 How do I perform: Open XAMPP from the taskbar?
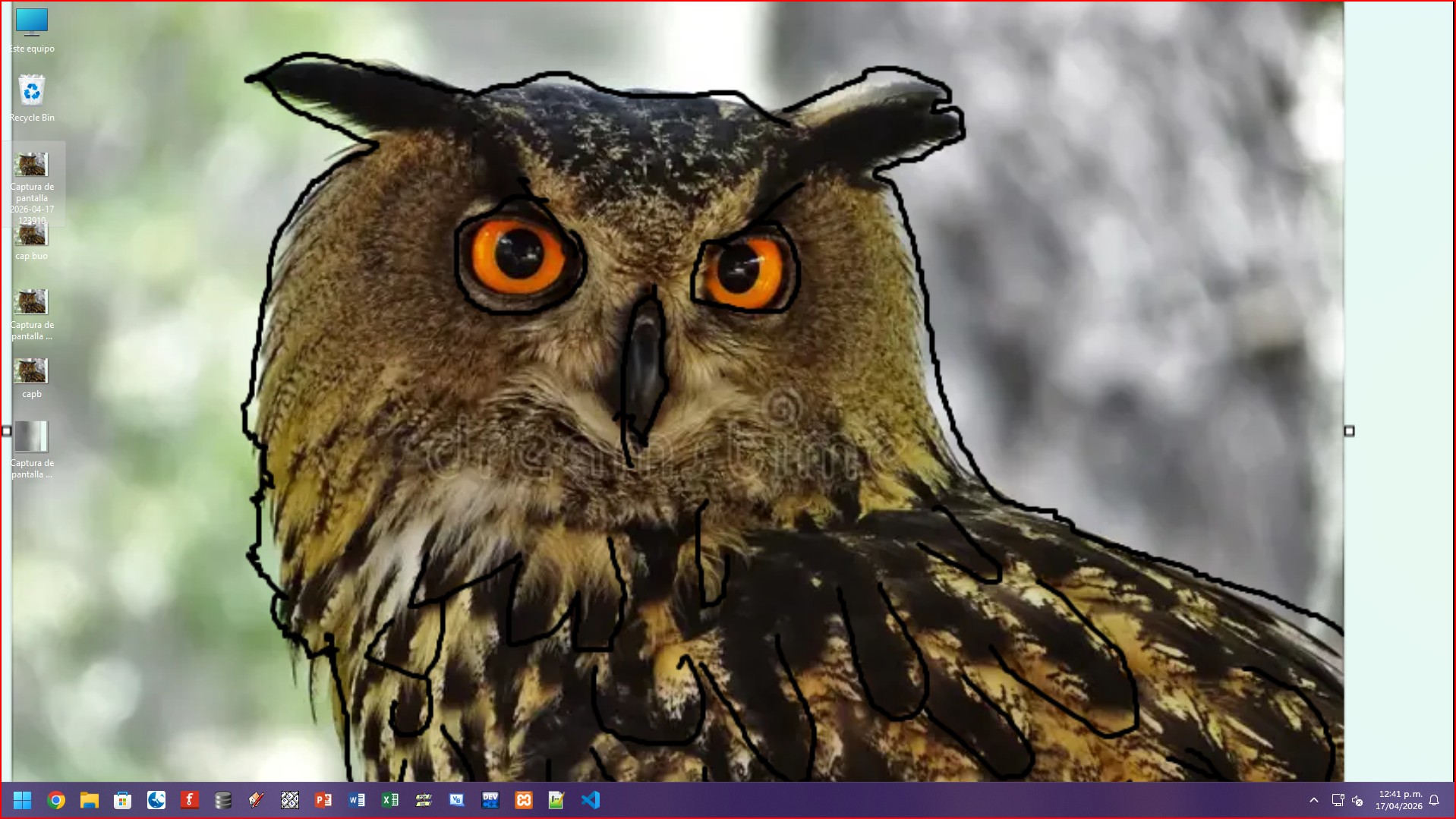524,800
